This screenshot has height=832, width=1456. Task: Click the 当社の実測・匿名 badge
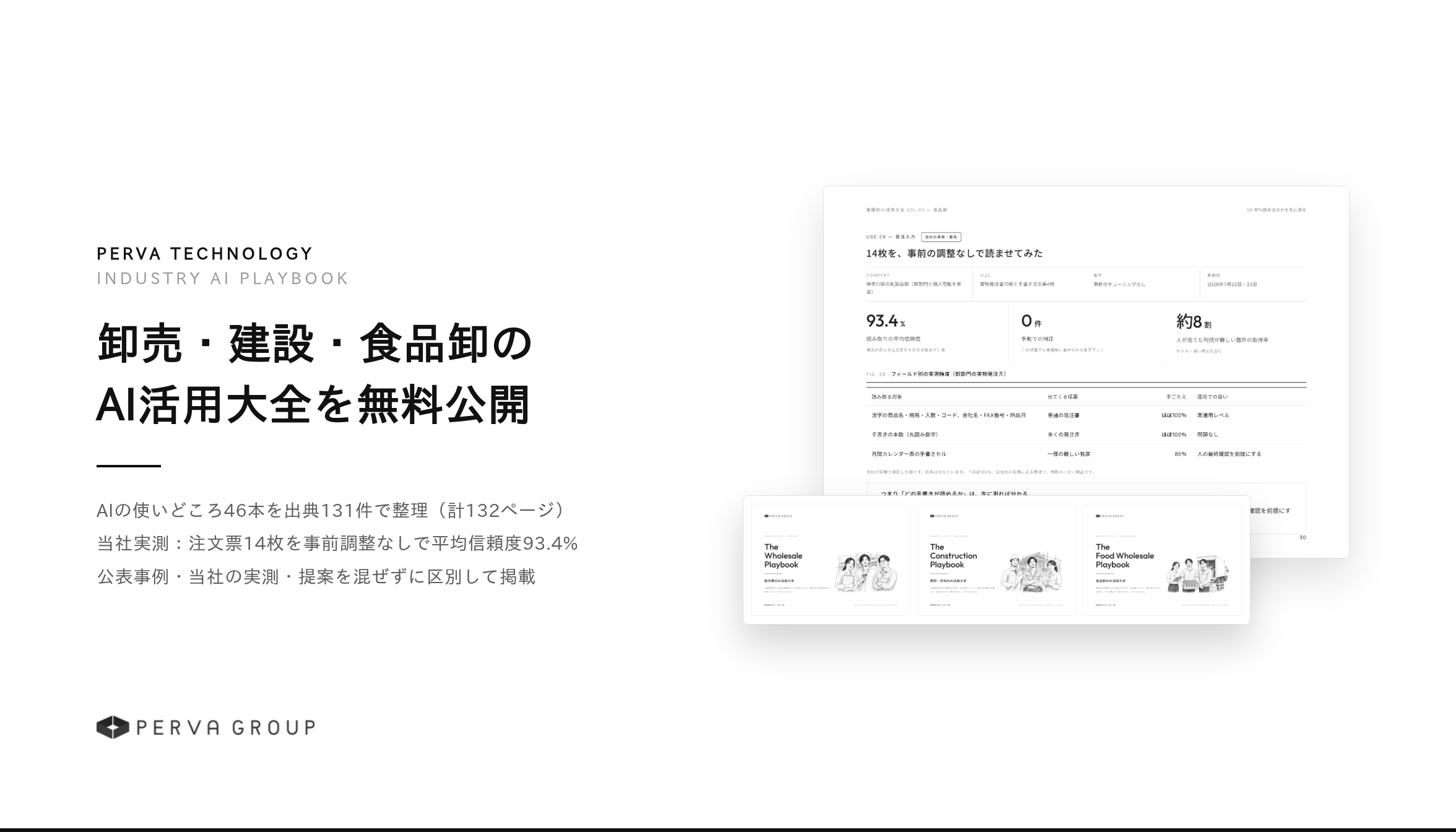pos(941,237)
